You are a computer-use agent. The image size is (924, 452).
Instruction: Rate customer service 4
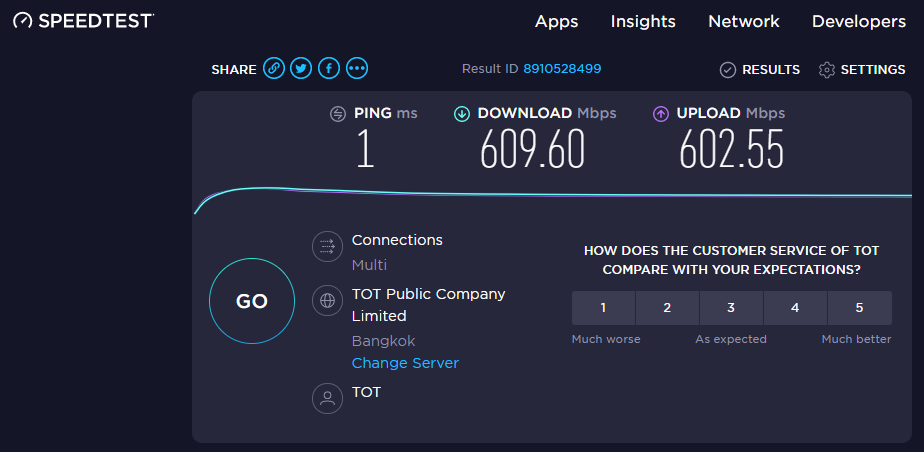pos(796,308)
